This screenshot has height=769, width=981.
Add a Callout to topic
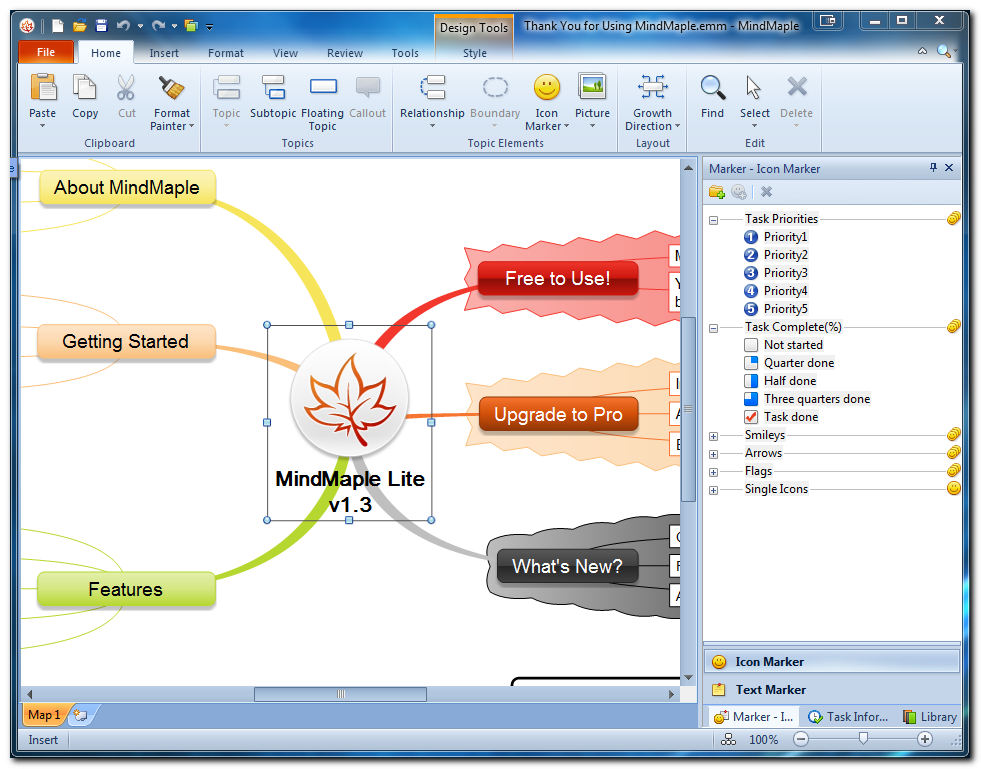click(367, 88)
